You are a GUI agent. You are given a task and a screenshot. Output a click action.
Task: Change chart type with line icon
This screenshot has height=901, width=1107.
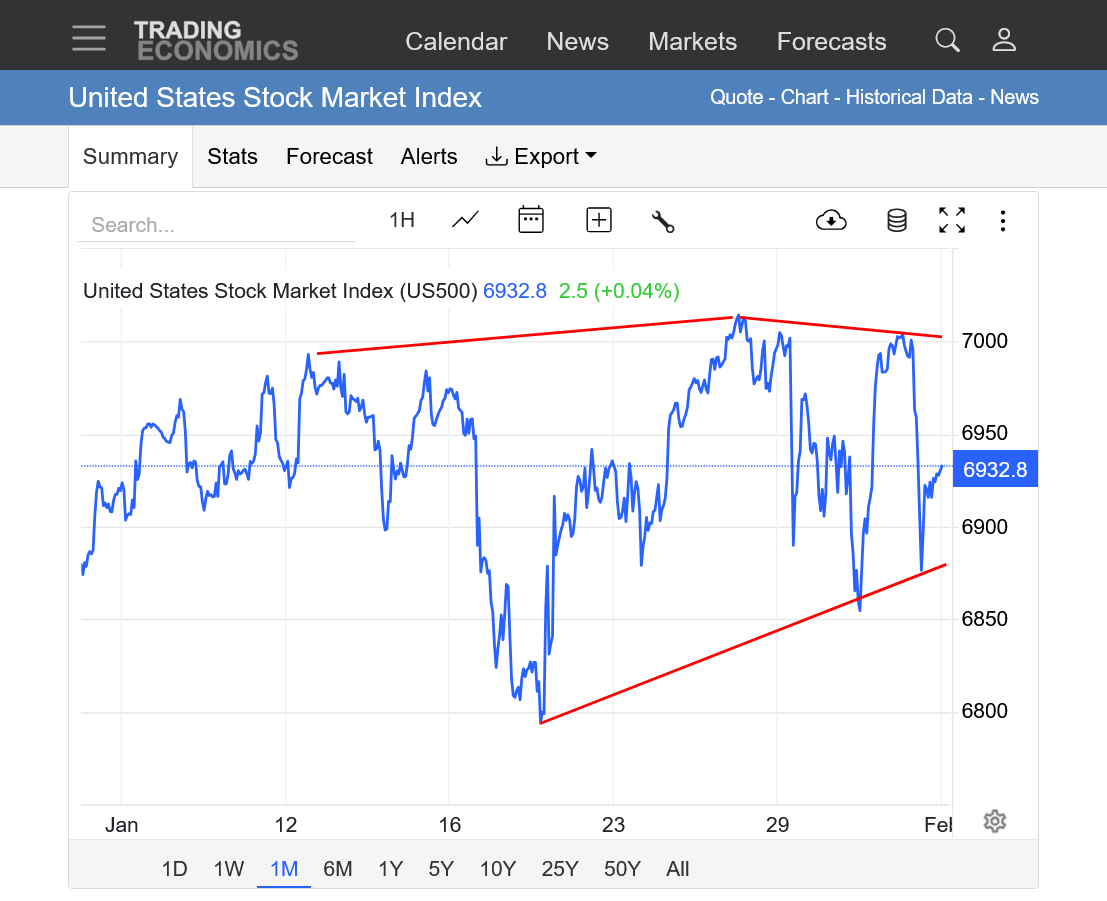click(465, 220)
